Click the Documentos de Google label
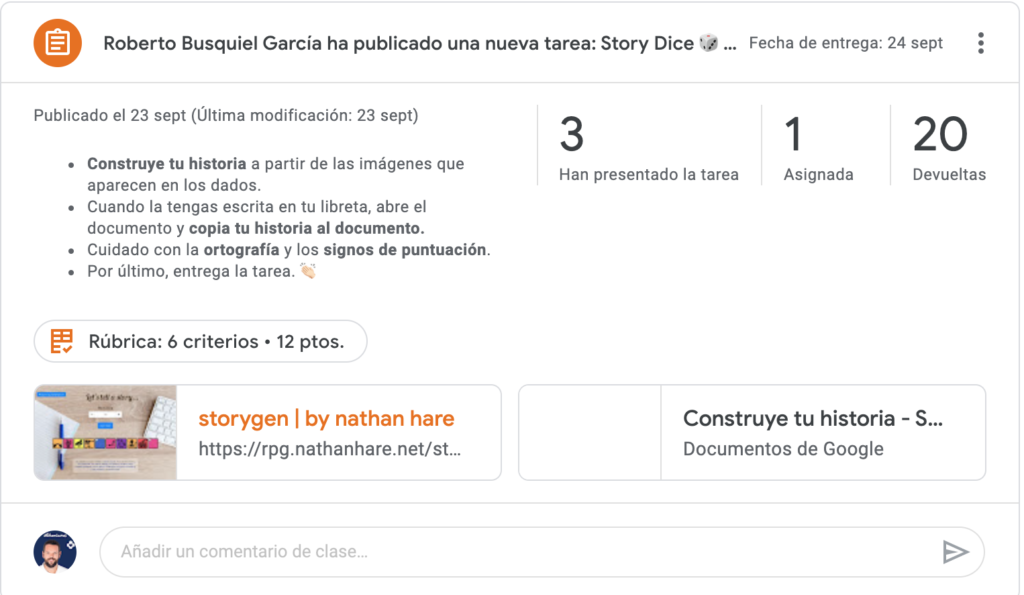Image resolution: width=1024 pixels, height=595 pixels. tap(783, 449)
